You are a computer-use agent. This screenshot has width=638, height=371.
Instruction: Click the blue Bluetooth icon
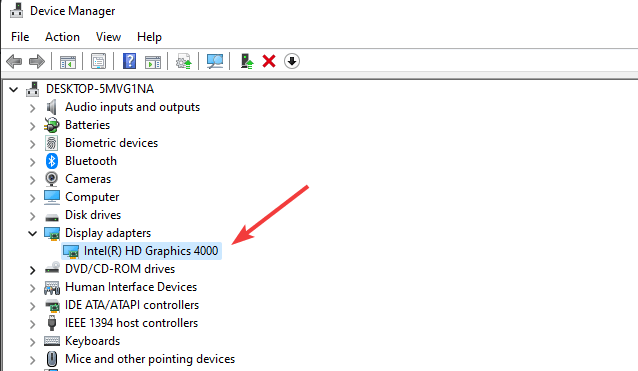pyautogui.click(x=52, y=161)
